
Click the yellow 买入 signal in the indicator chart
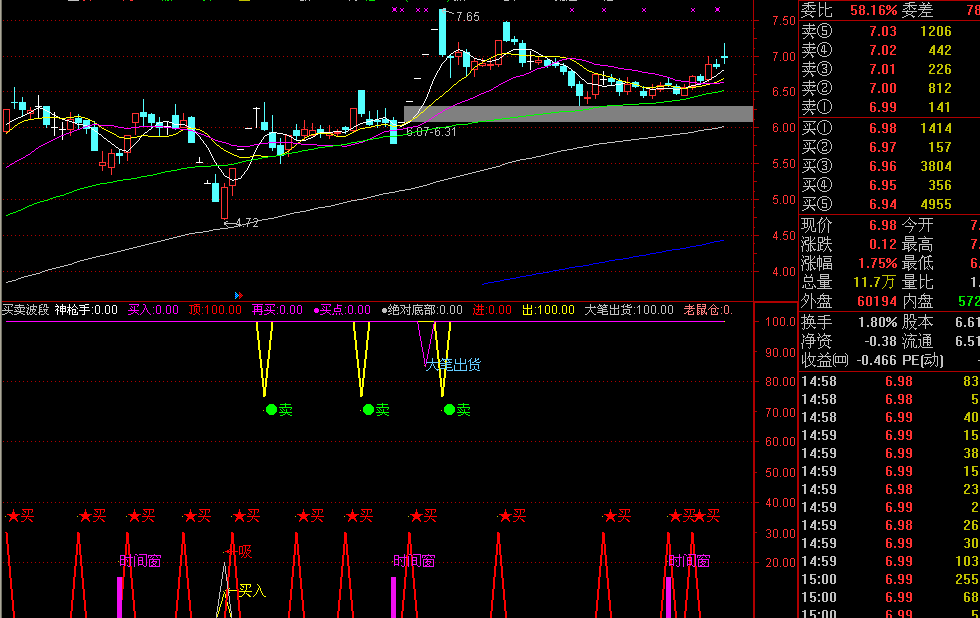point(252,591)
